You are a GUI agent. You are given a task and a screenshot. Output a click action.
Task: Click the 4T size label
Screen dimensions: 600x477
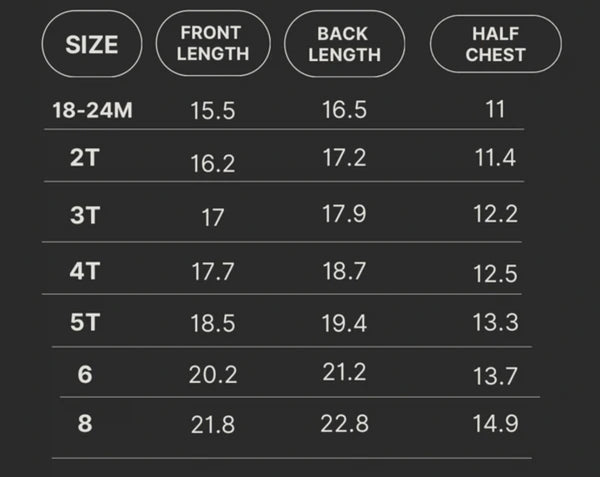[85, 271]
